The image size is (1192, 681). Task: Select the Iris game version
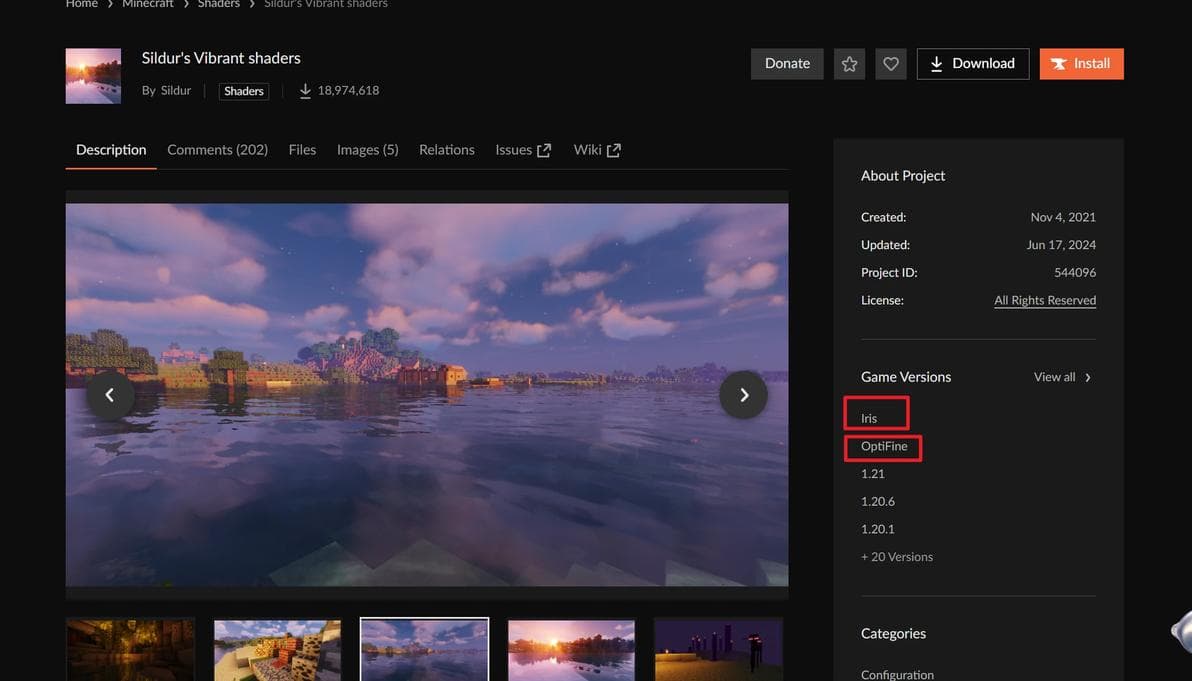pos(869,418)
